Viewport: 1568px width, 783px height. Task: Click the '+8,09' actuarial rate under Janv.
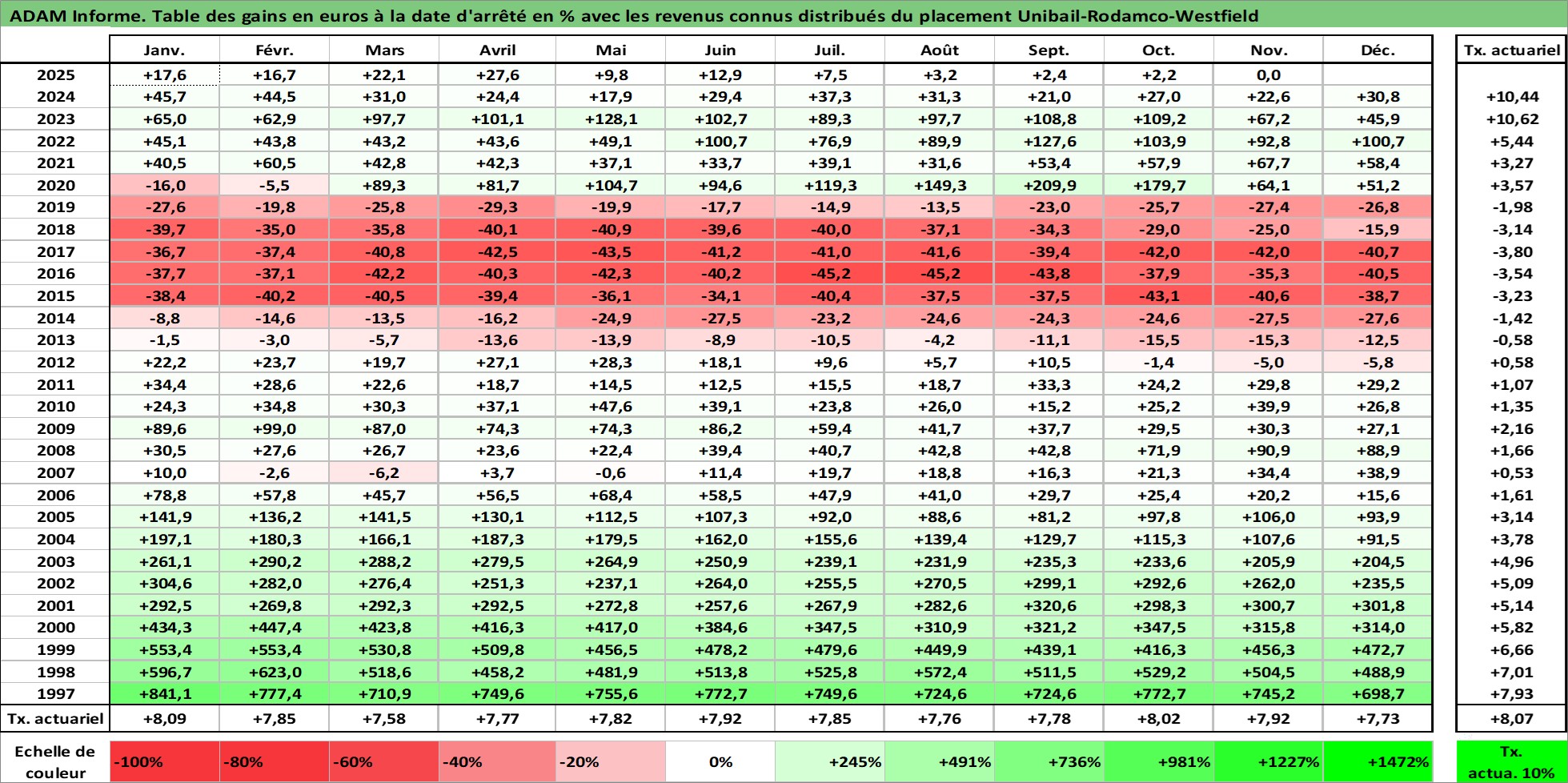[x=165, y=718]
